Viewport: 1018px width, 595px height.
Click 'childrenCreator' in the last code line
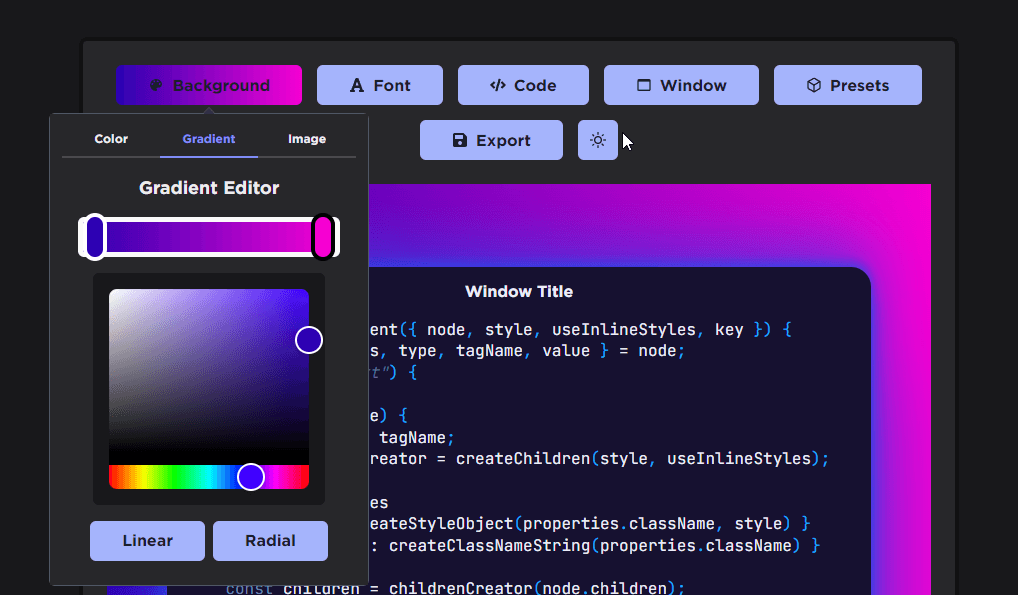[460, 588]
